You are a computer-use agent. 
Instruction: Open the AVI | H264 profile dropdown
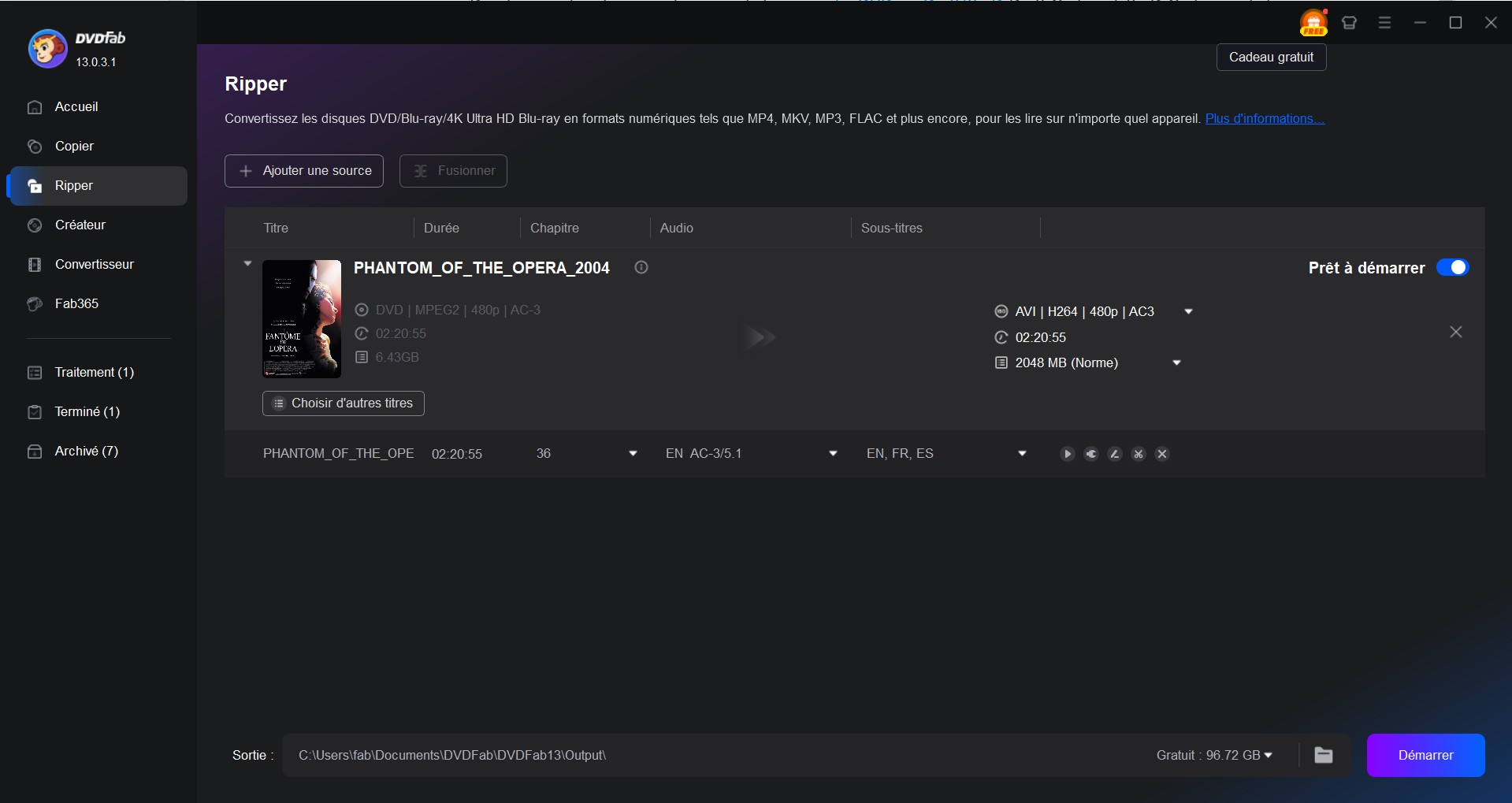click(1188, 311)
